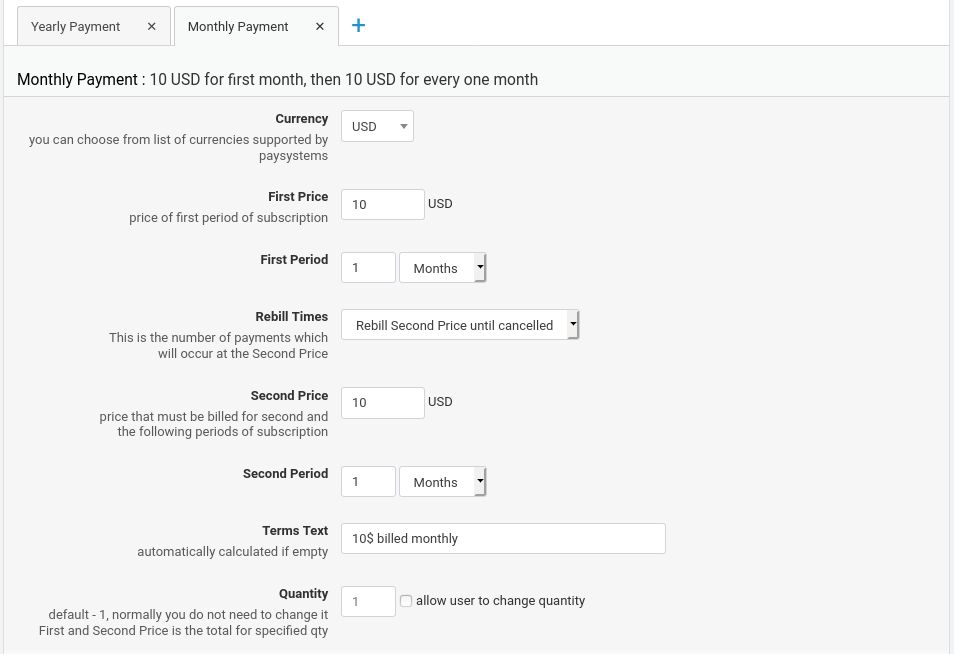954x654 pixels.
Task: Click the Quantity input field
Action: (368, 601)
